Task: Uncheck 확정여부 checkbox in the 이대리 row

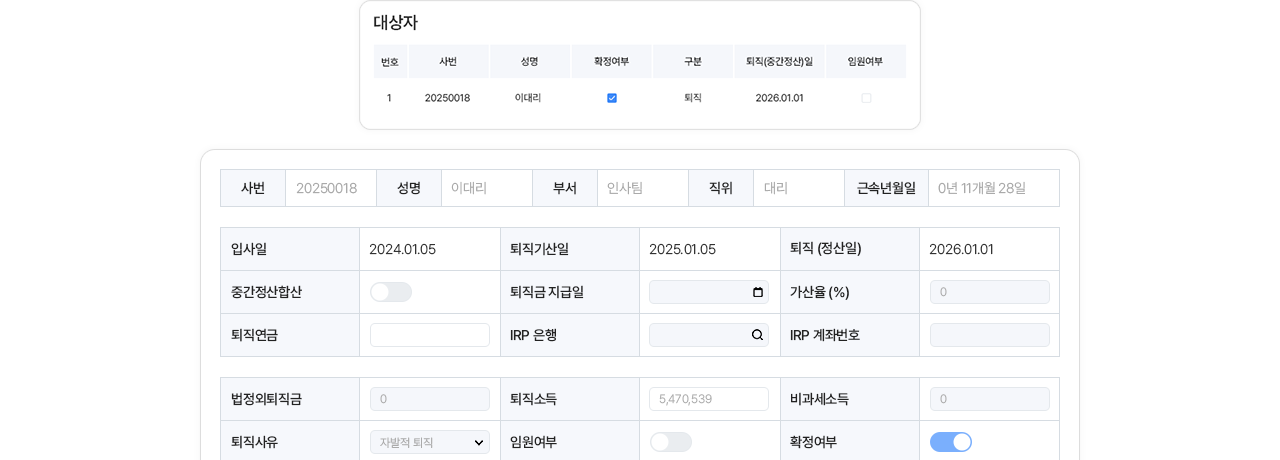Action: 612,98
